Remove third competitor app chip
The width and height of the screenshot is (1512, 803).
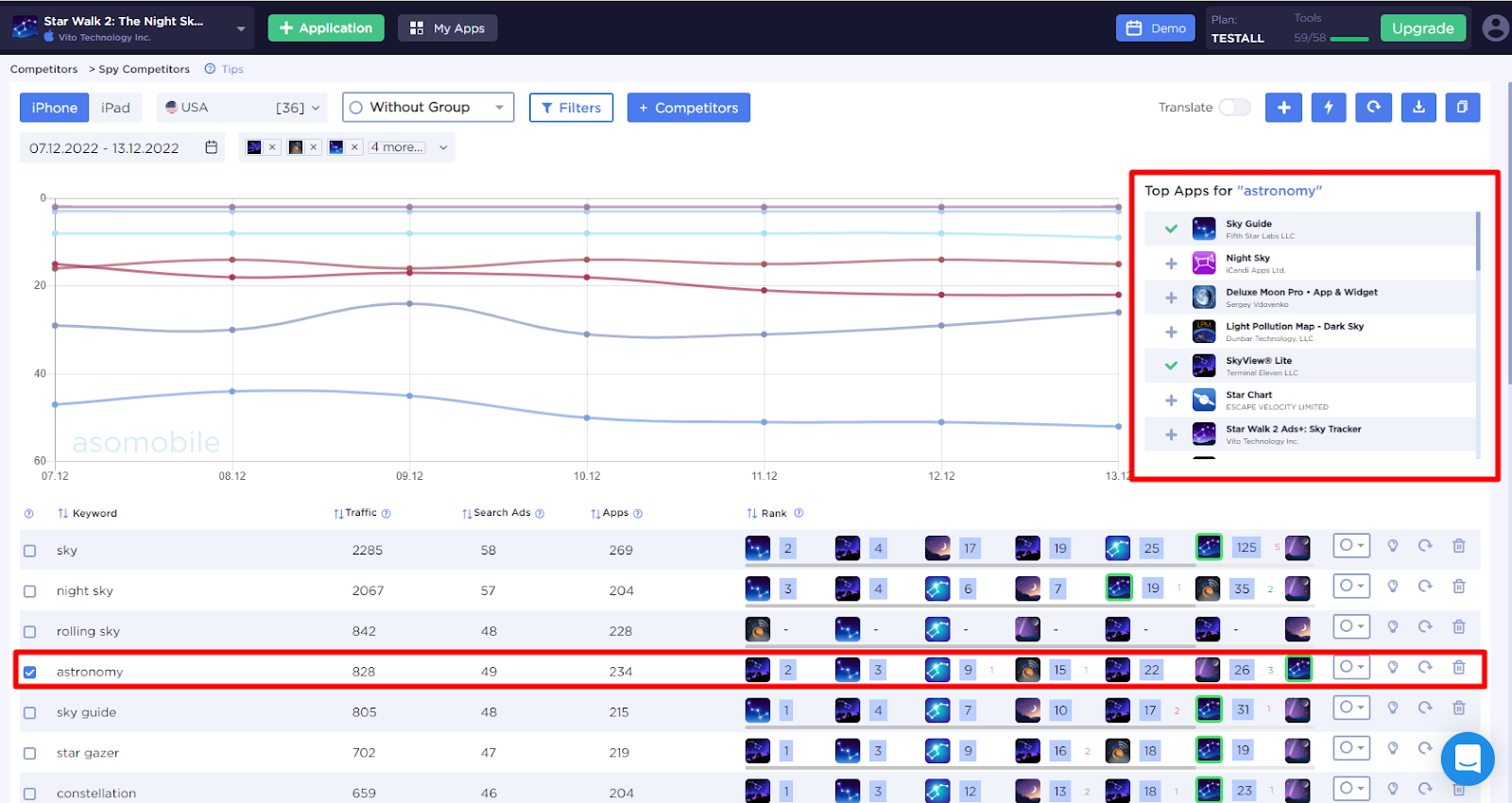point(354,147)
